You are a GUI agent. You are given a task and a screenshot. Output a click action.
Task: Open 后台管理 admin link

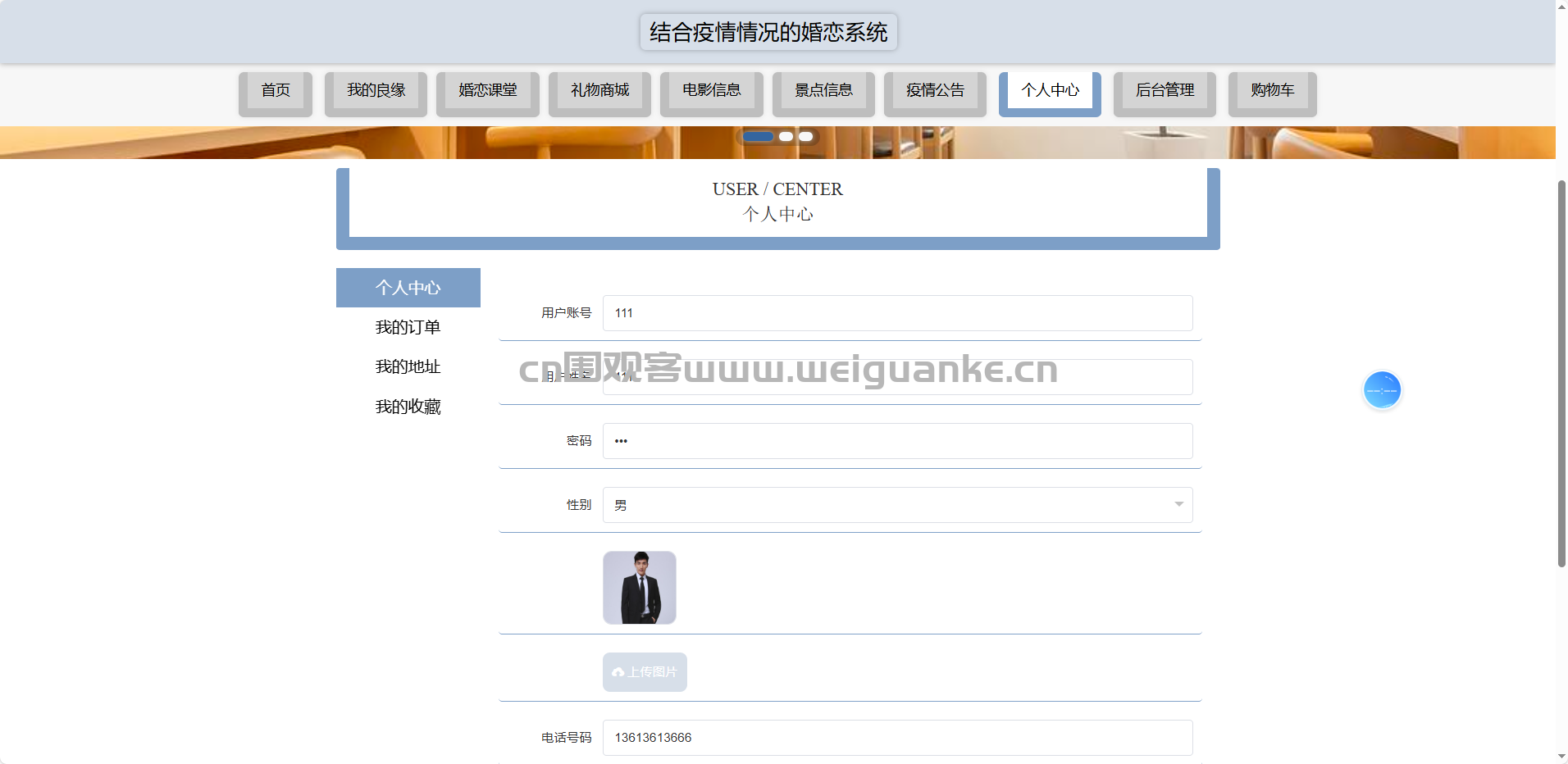1165,91
